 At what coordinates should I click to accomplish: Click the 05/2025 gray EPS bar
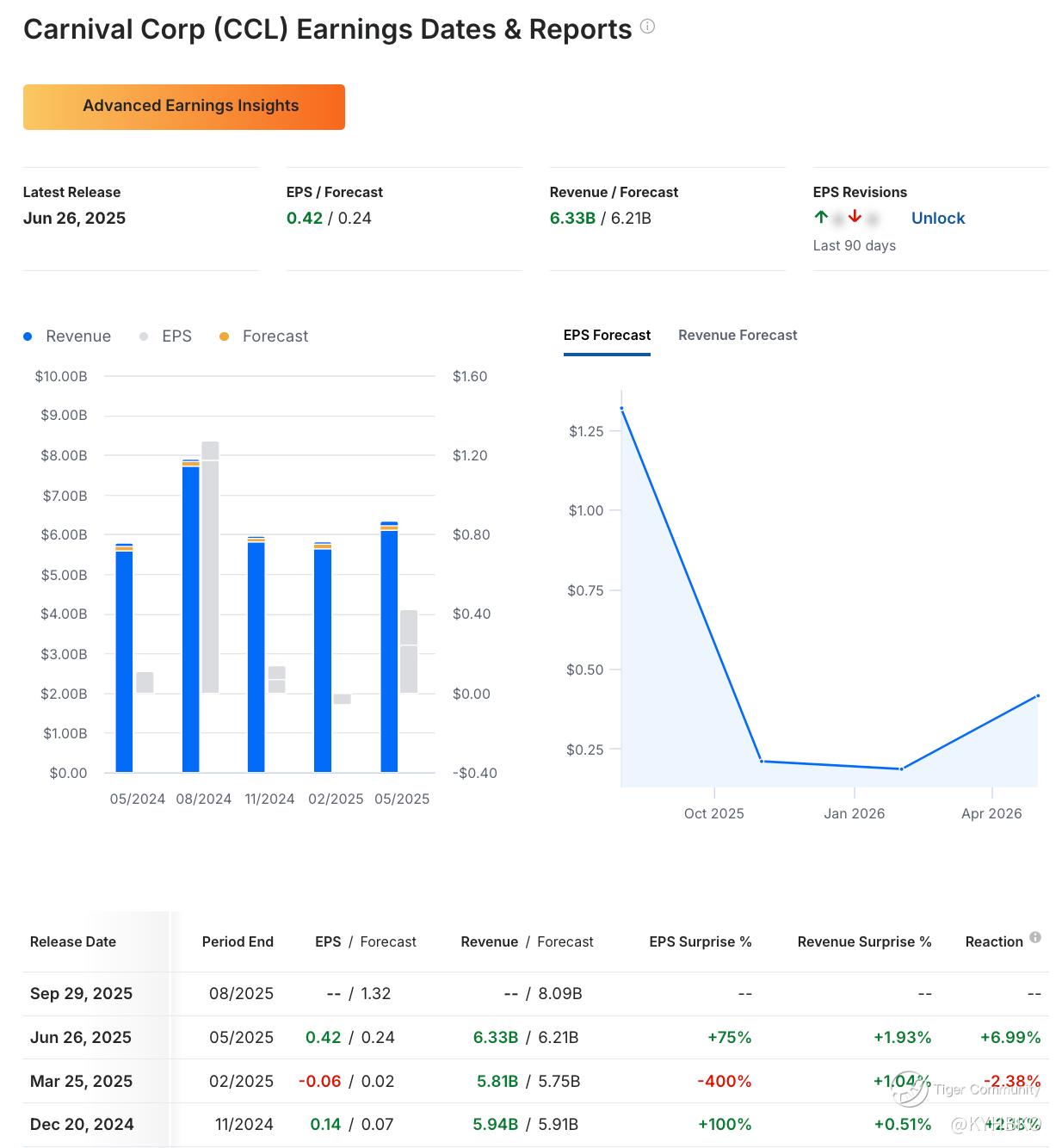(x=409, y=651)
